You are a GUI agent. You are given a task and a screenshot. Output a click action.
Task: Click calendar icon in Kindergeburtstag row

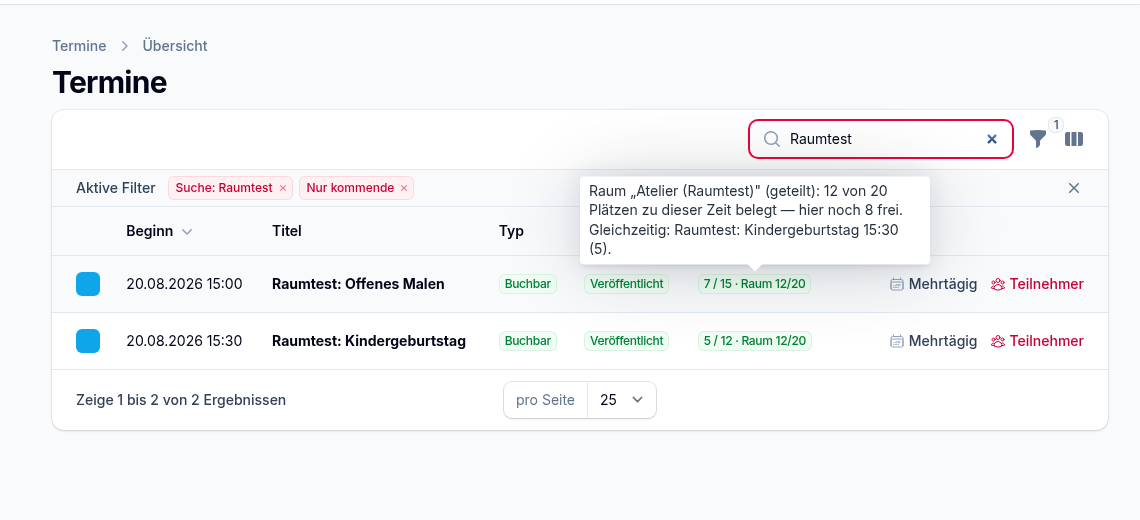(897, 341)
